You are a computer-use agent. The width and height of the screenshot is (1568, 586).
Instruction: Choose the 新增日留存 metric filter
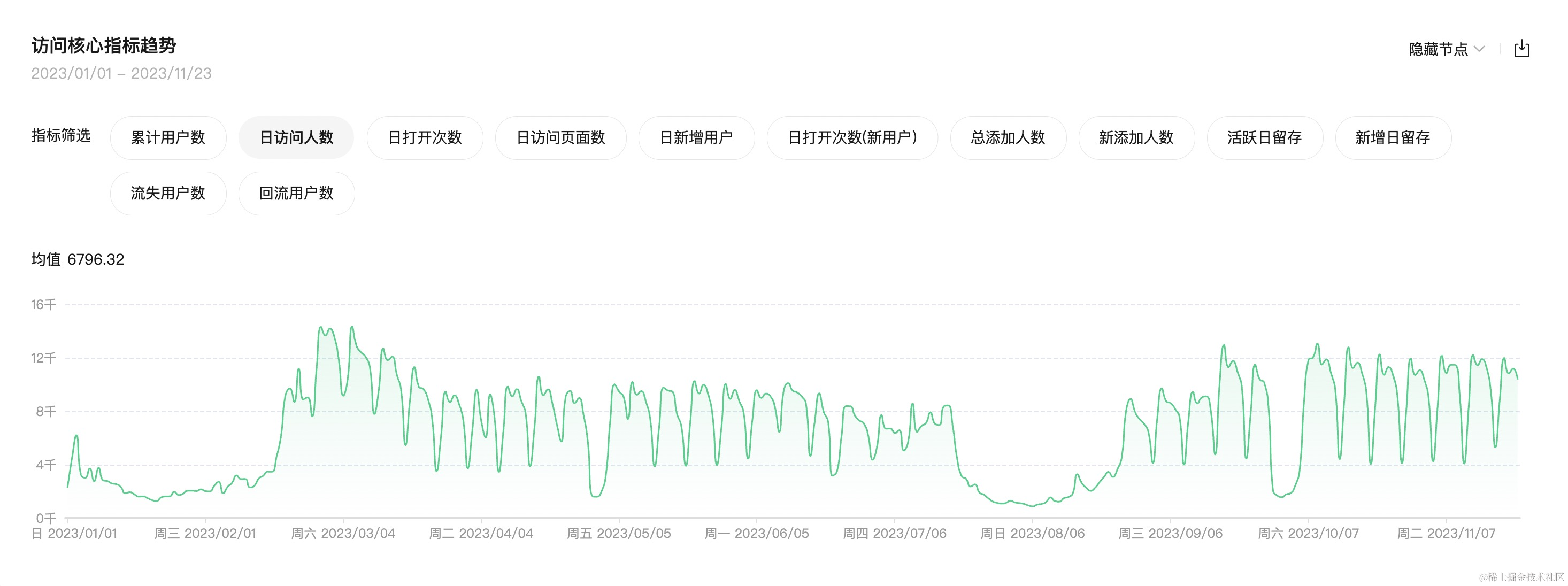tap(1393, 137)
